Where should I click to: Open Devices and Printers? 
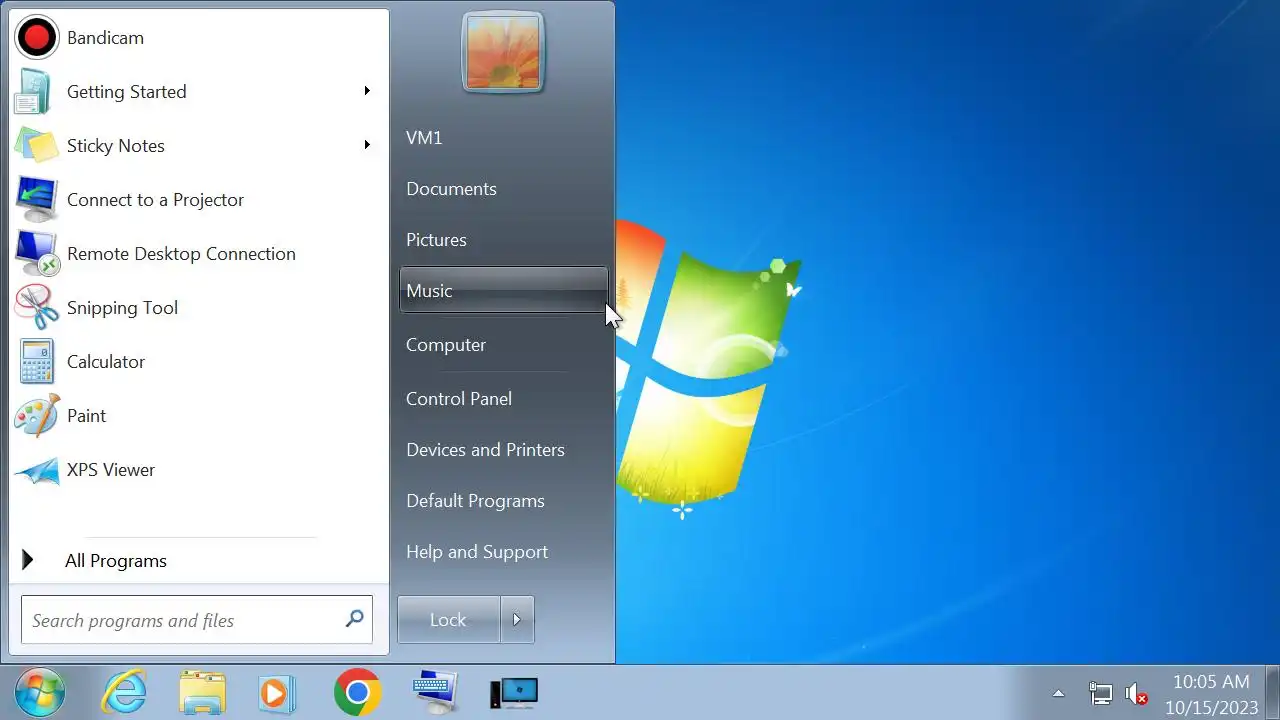(x=503, y=450)
